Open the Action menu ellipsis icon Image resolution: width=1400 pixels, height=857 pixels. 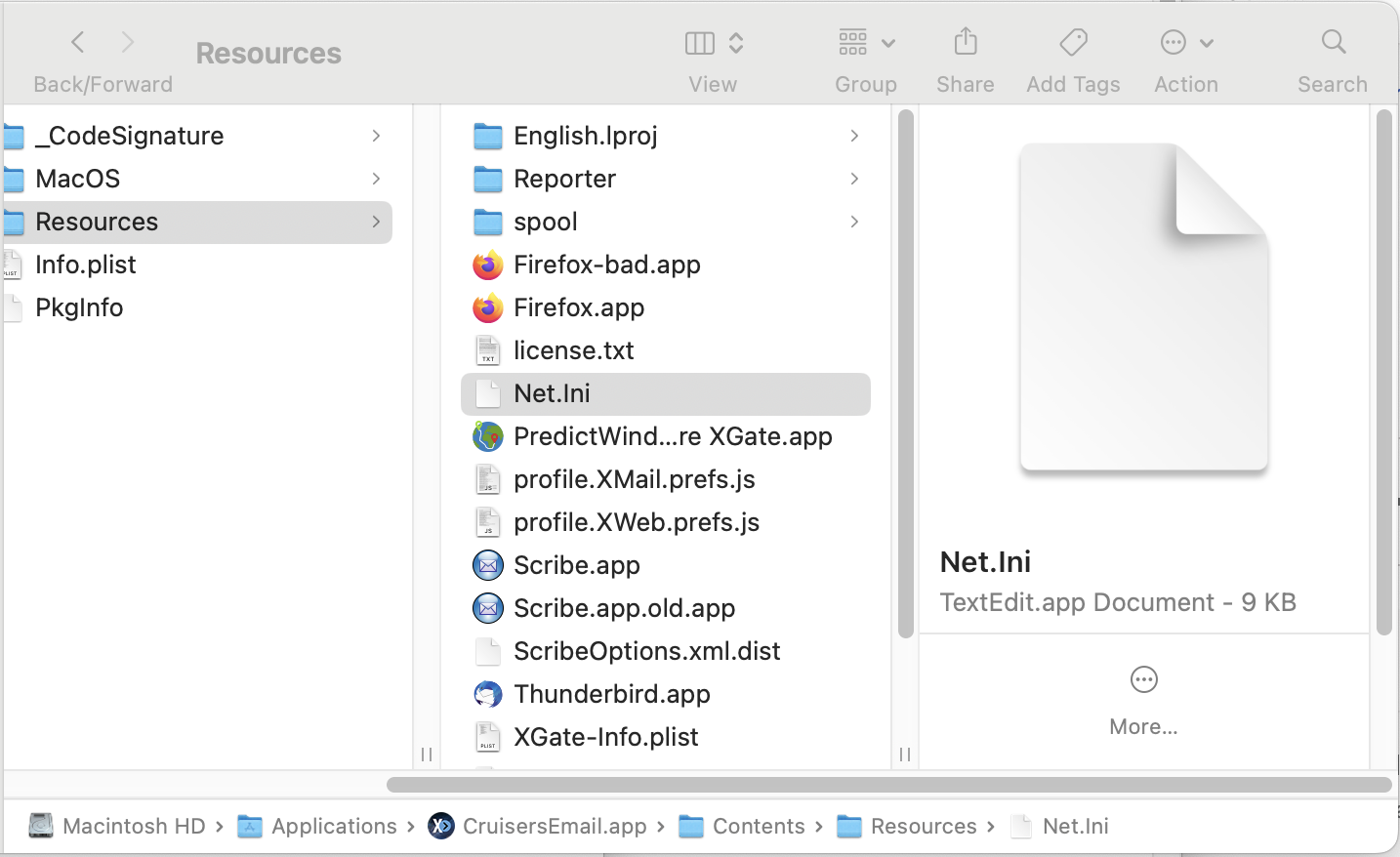coord(1174,42)
